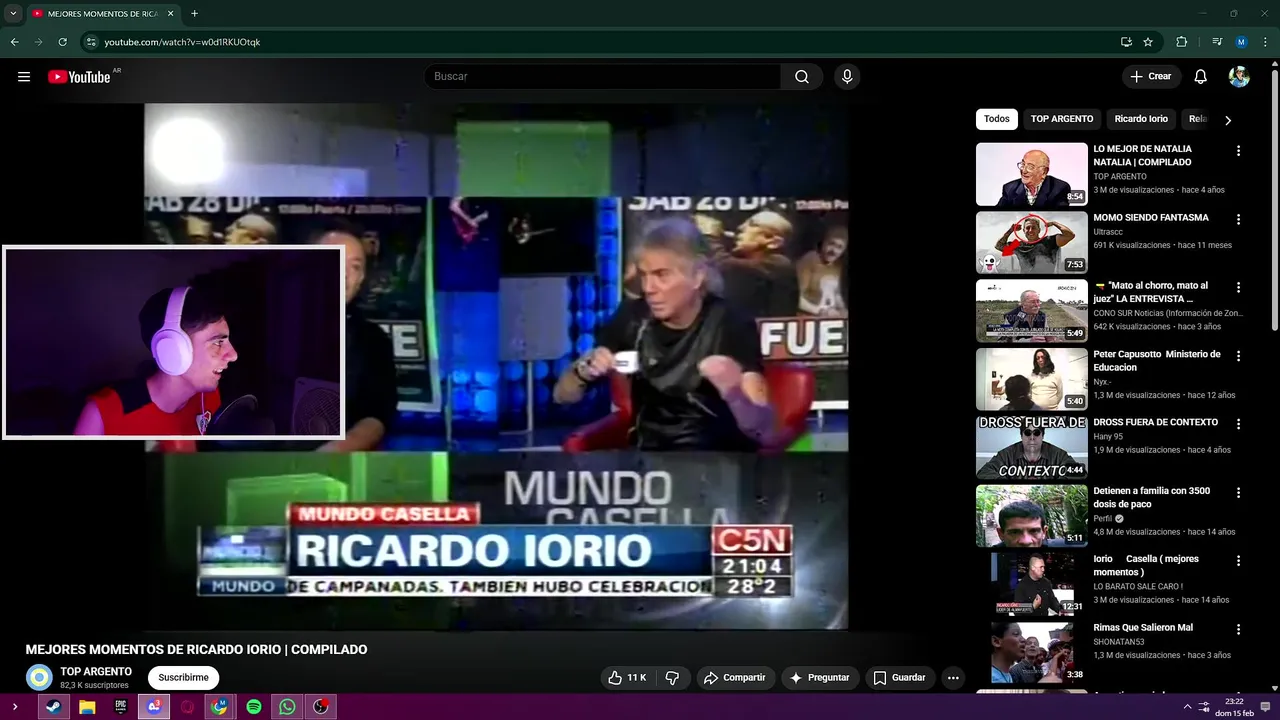
Task: Click into the Buscar search field
Action: pos(603,77)
